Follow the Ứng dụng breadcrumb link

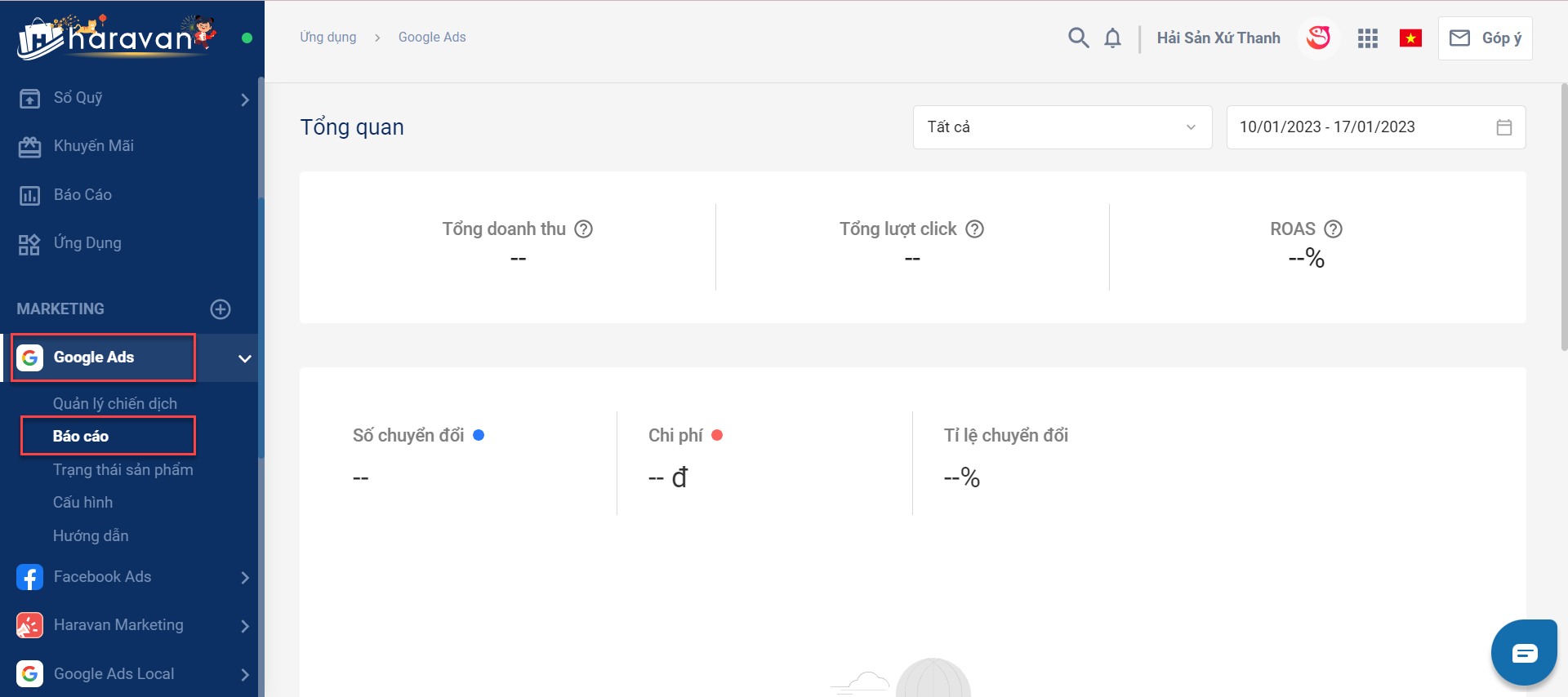click(327, 38)
